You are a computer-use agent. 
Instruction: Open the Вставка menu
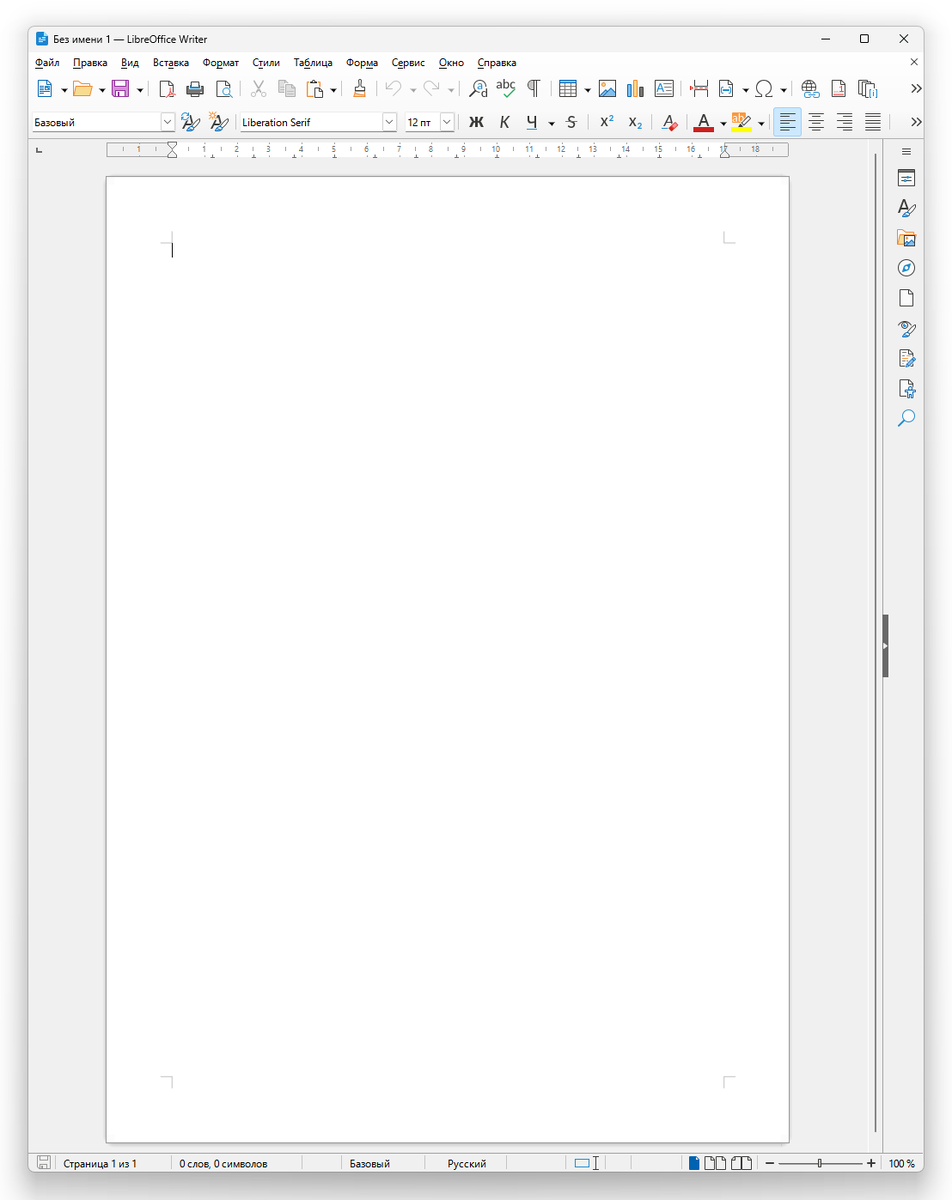pos(171,62)
